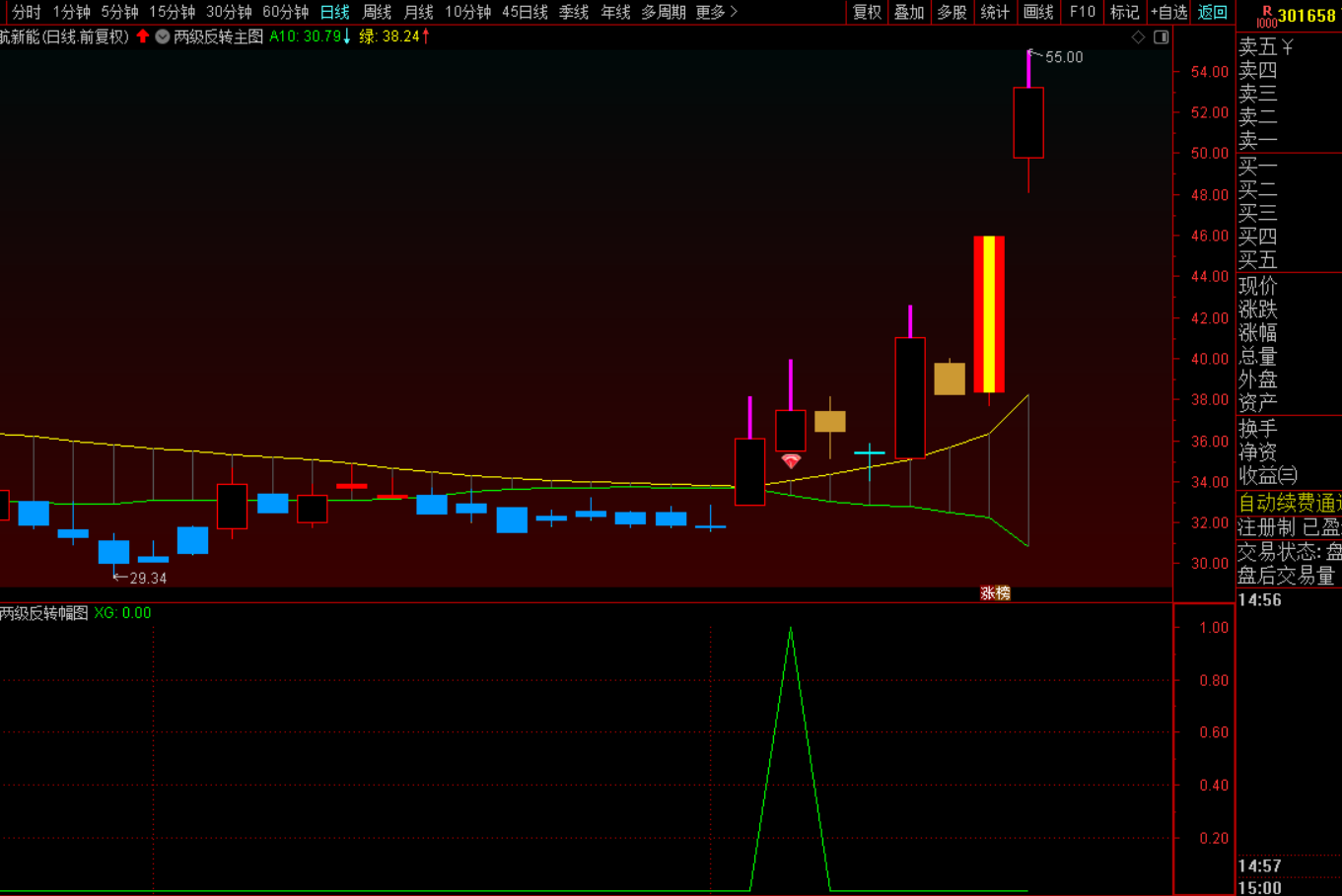Click the R1000 badge beside stock code
The image size is (1342, 896).
click(1266, 16)
